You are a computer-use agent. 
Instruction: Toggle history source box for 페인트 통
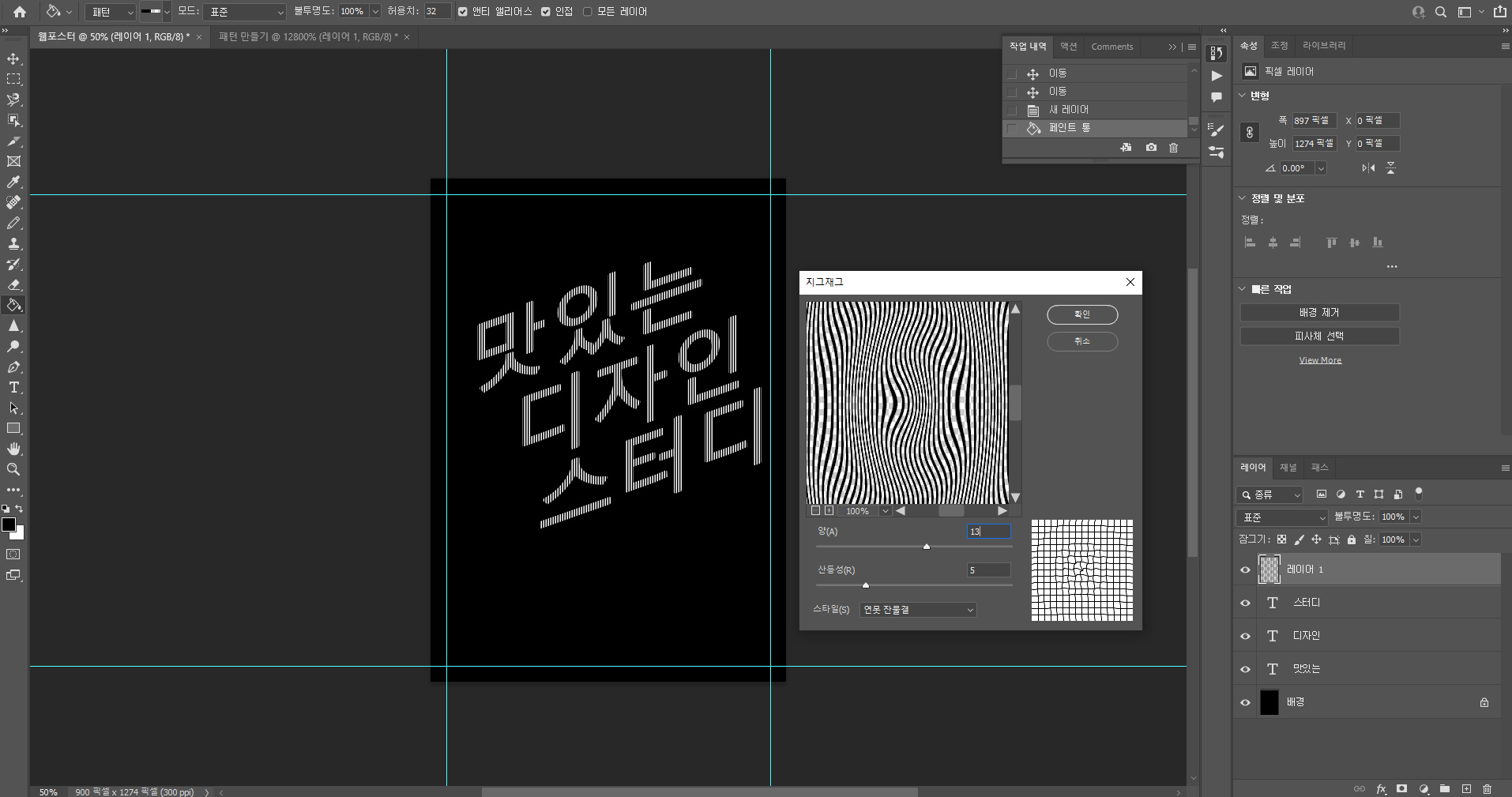[x=1012, y=128]
